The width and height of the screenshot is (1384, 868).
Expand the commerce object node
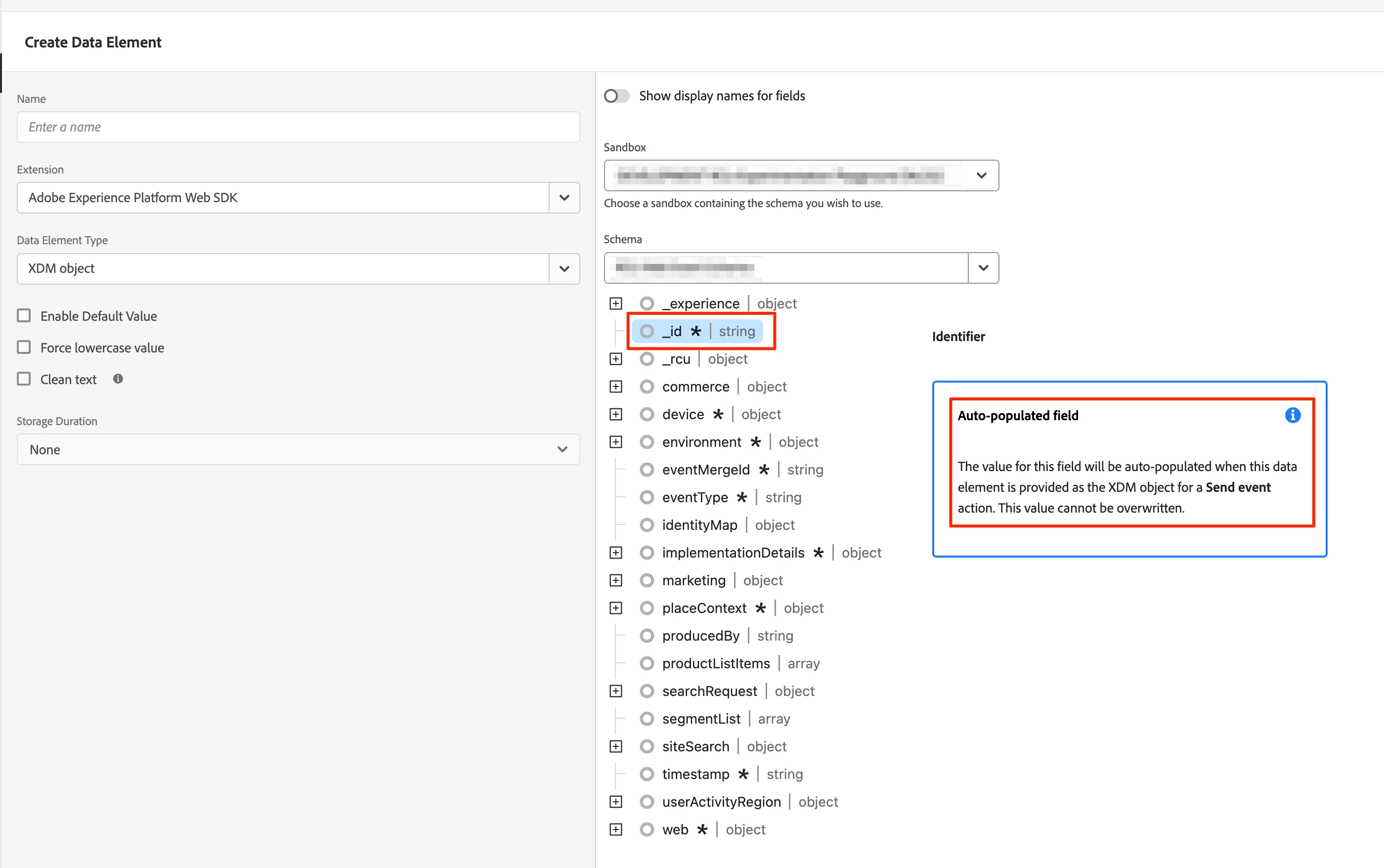coord(616,387)
